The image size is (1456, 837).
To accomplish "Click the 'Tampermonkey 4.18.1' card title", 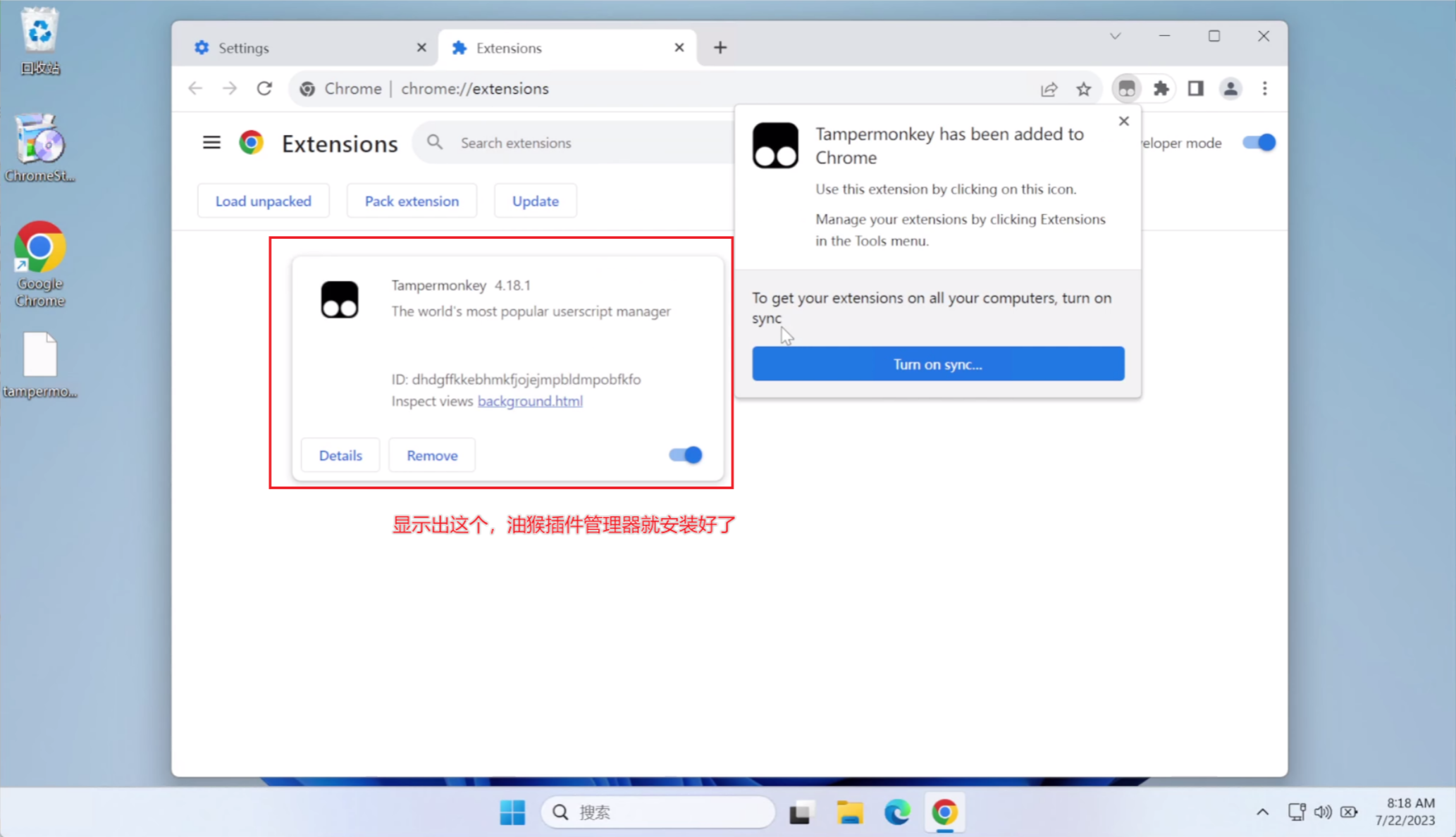I will 461,285.
